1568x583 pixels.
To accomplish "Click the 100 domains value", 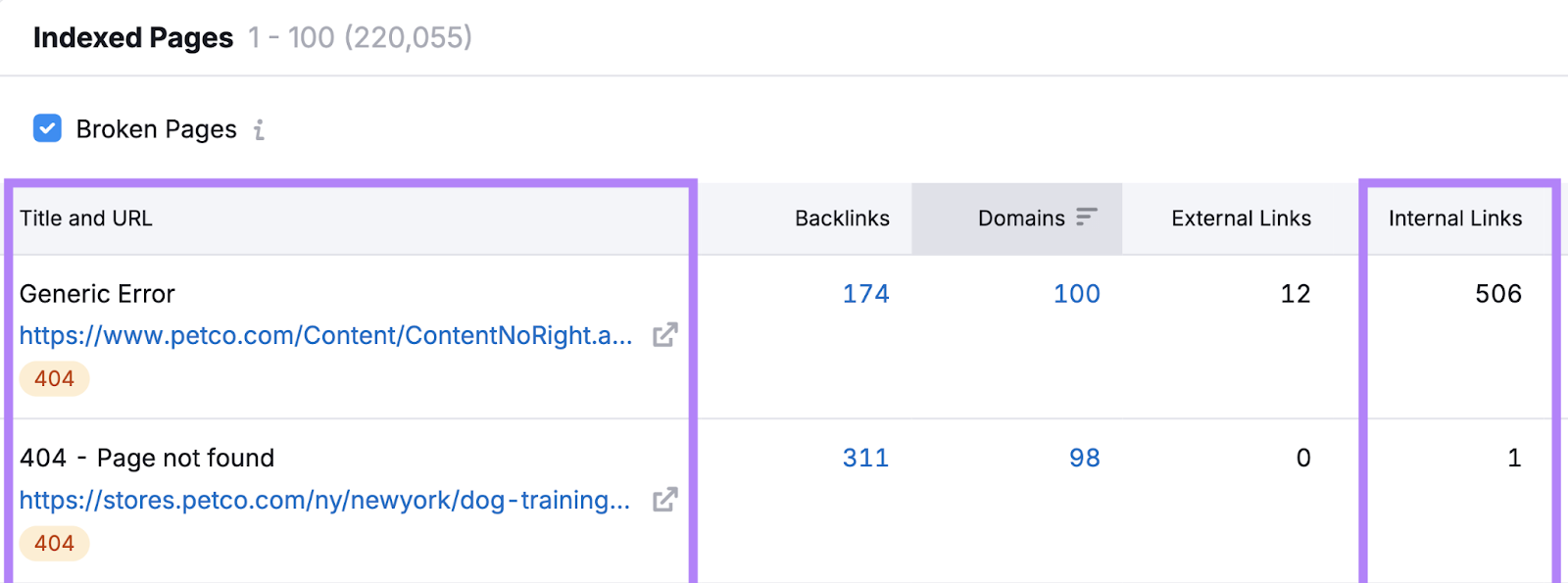I will [x=1076, y=294].
